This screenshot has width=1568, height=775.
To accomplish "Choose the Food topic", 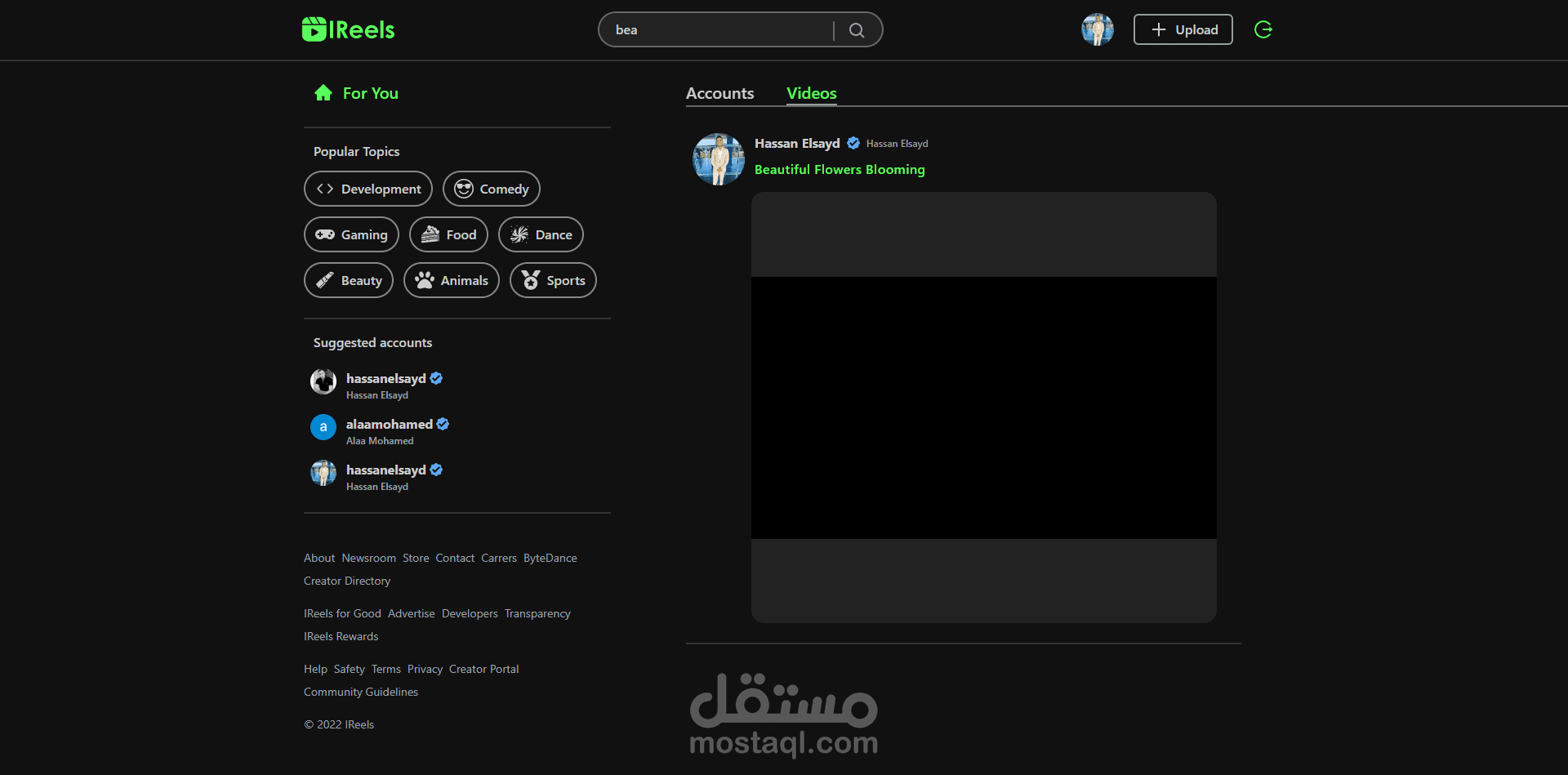I will coord(448,234).
